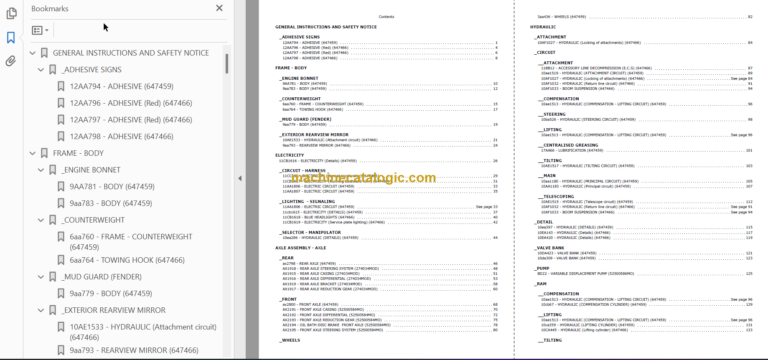This screenshot has height=360, width=768.
Task: Click bookmark icon beside 12AA797 - ADHESIVE (Red)
Action: point(61,120)
